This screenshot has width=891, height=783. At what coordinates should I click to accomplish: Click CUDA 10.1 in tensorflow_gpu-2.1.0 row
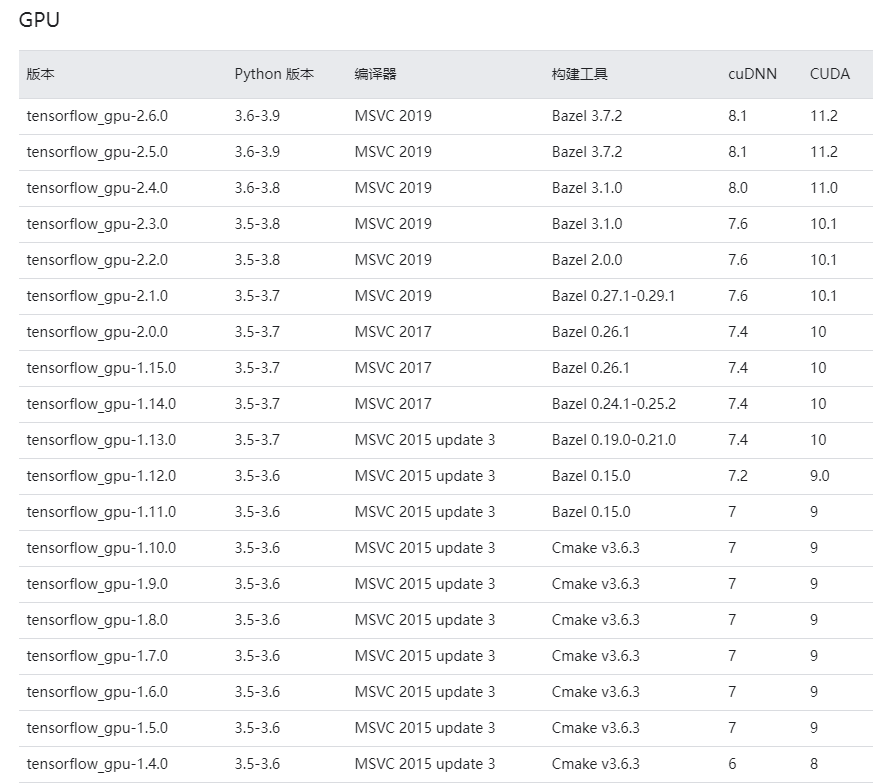point(823,296)
